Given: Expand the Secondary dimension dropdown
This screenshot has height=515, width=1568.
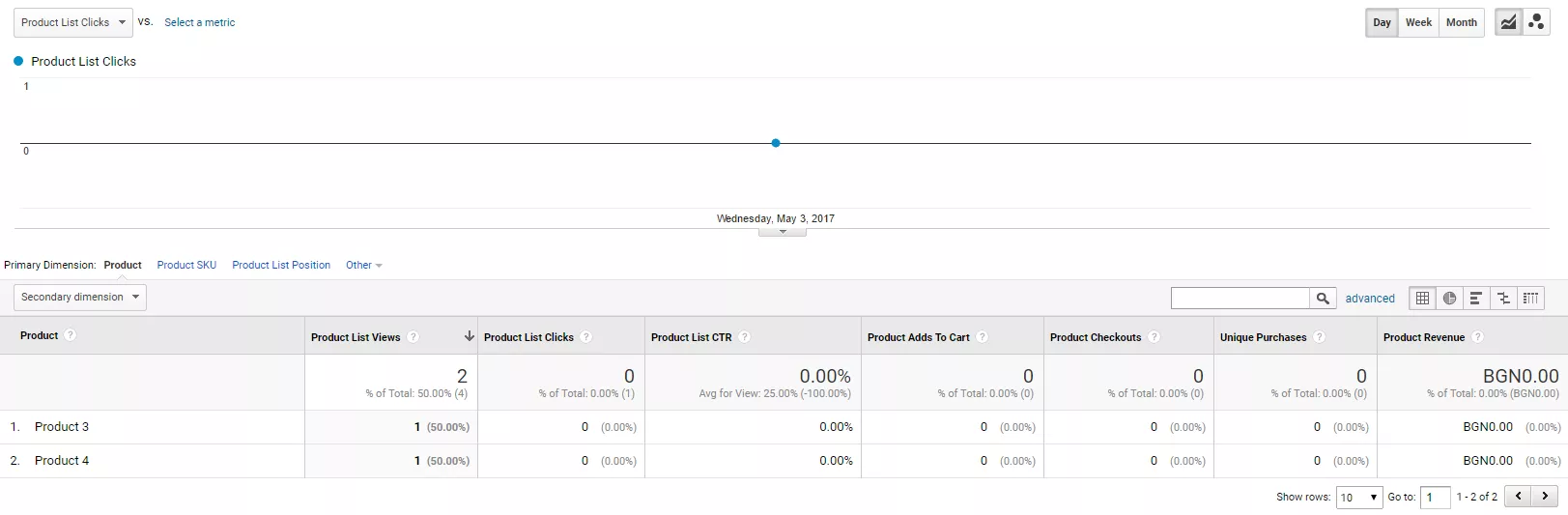Looking at the screenshot, I should [80, 298].
